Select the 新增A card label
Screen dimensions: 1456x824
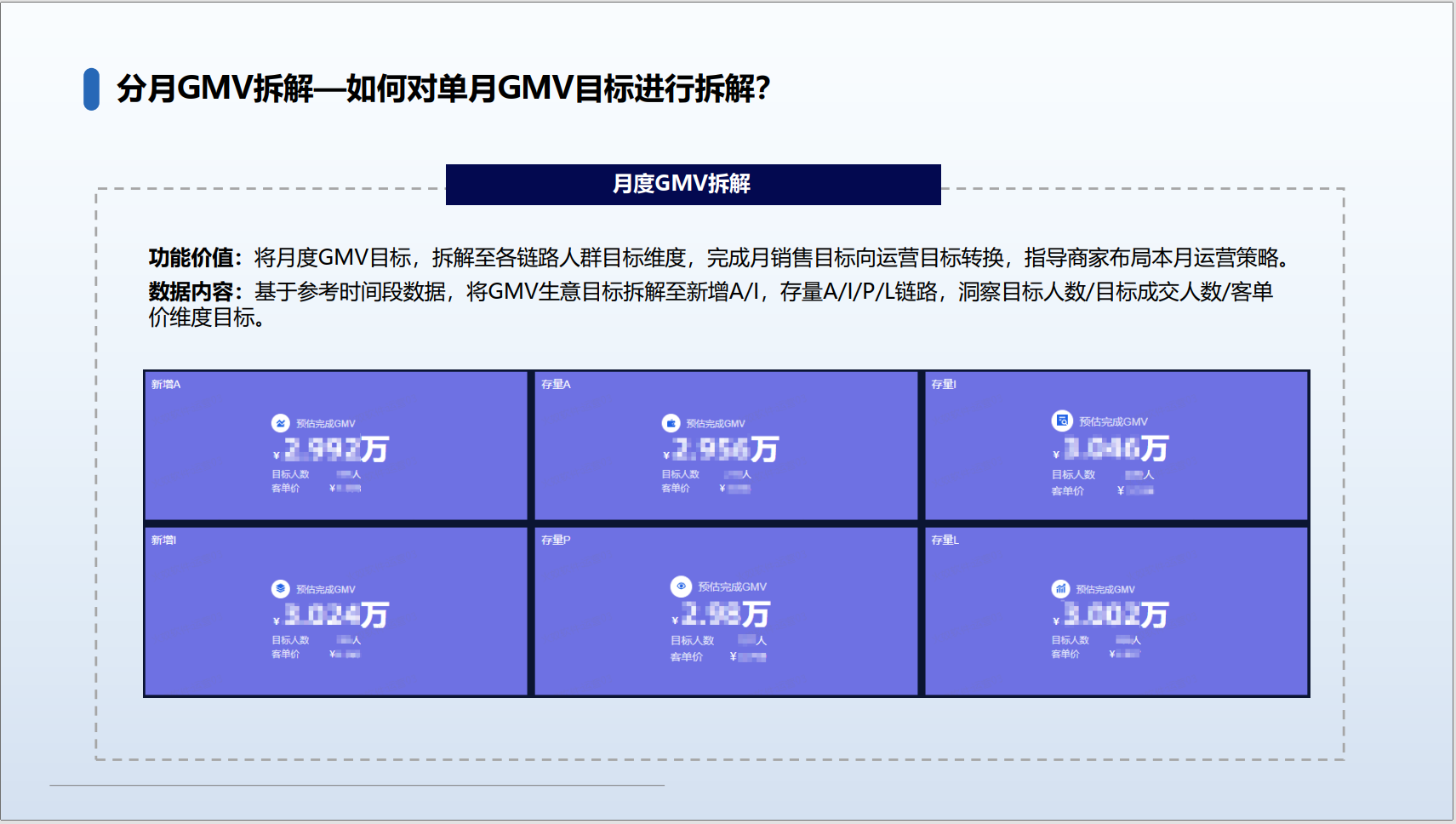click(166, 385)
